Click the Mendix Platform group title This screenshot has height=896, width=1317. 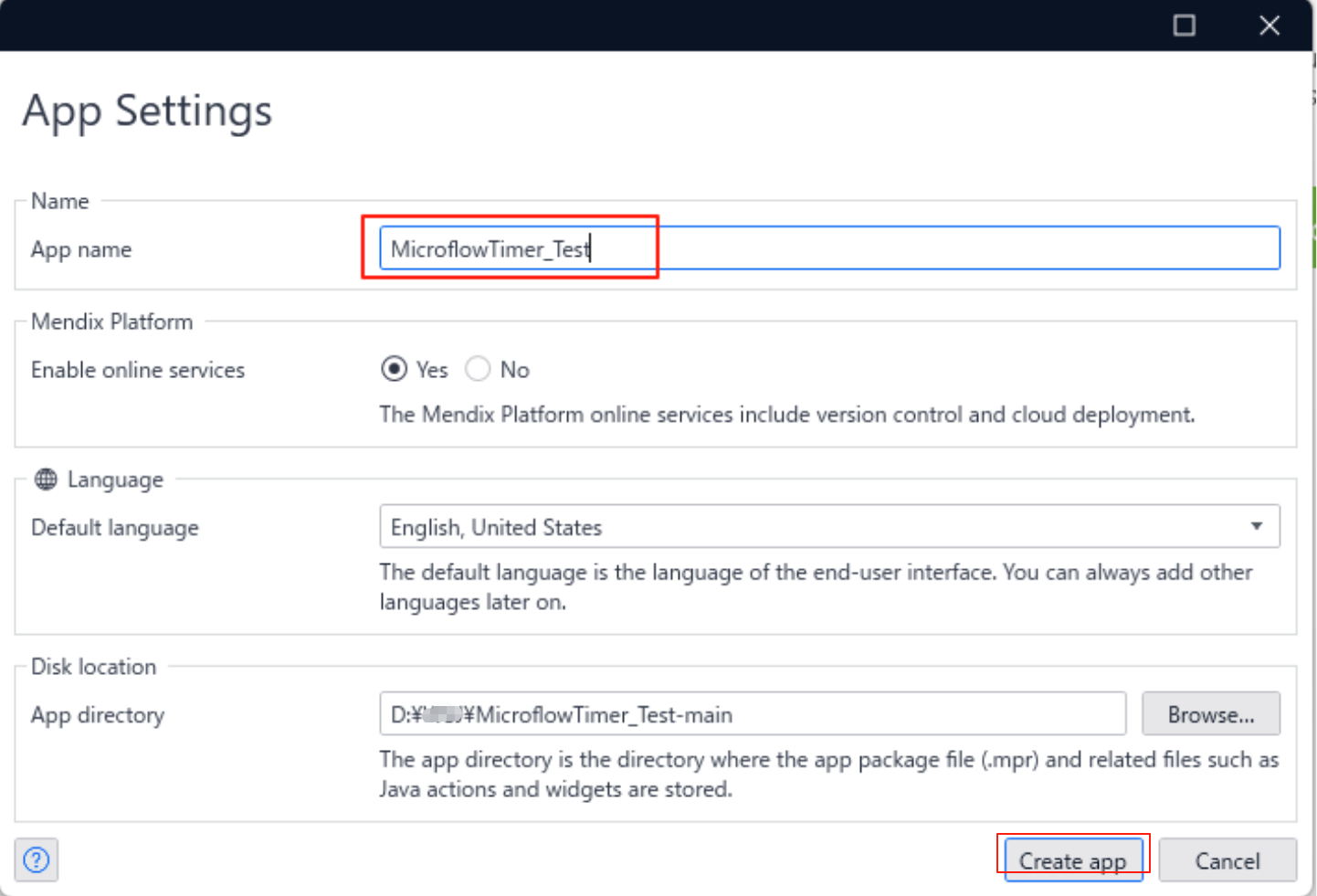112,322
